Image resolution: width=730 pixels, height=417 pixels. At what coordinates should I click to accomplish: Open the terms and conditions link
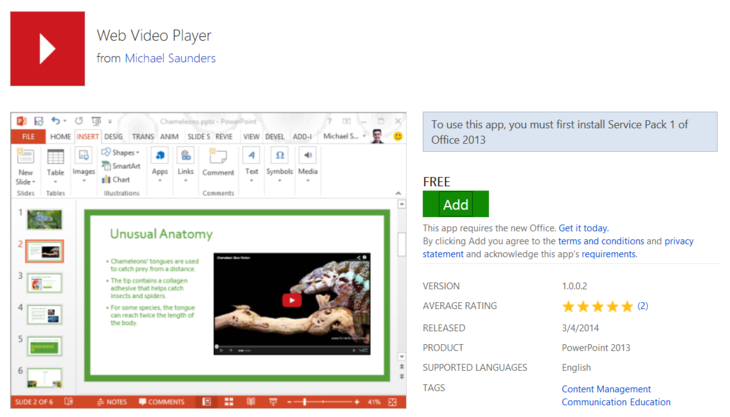(x=601, y=241)
